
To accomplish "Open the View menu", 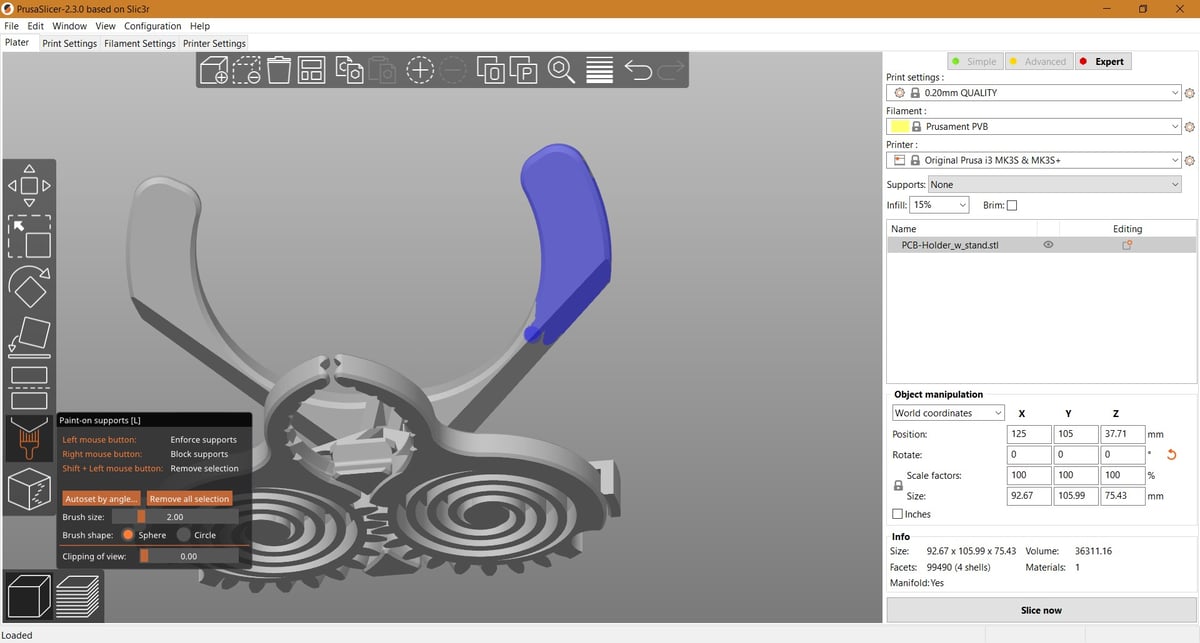I will [x=105, y=26].
